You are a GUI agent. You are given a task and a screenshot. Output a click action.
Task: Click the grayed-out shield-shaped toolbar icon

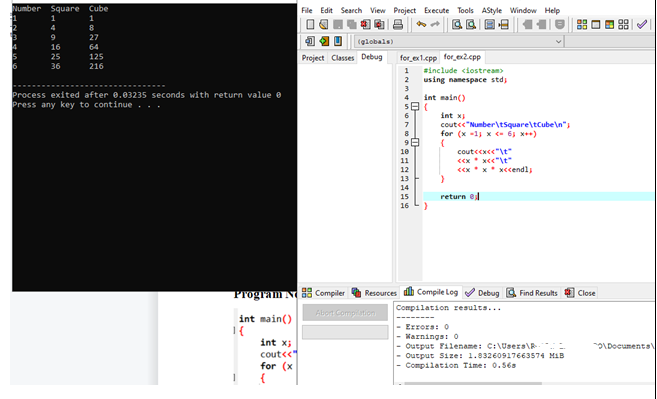[x=559, y=24]
